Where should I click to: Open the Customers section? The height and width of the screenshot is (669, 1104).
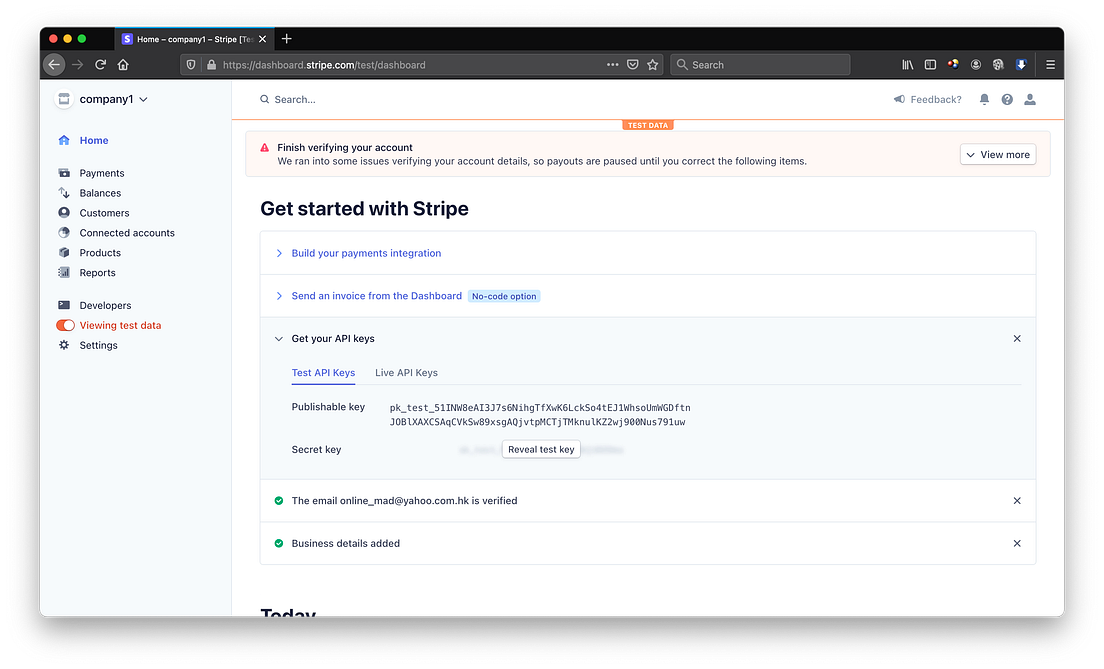(103, 212)
